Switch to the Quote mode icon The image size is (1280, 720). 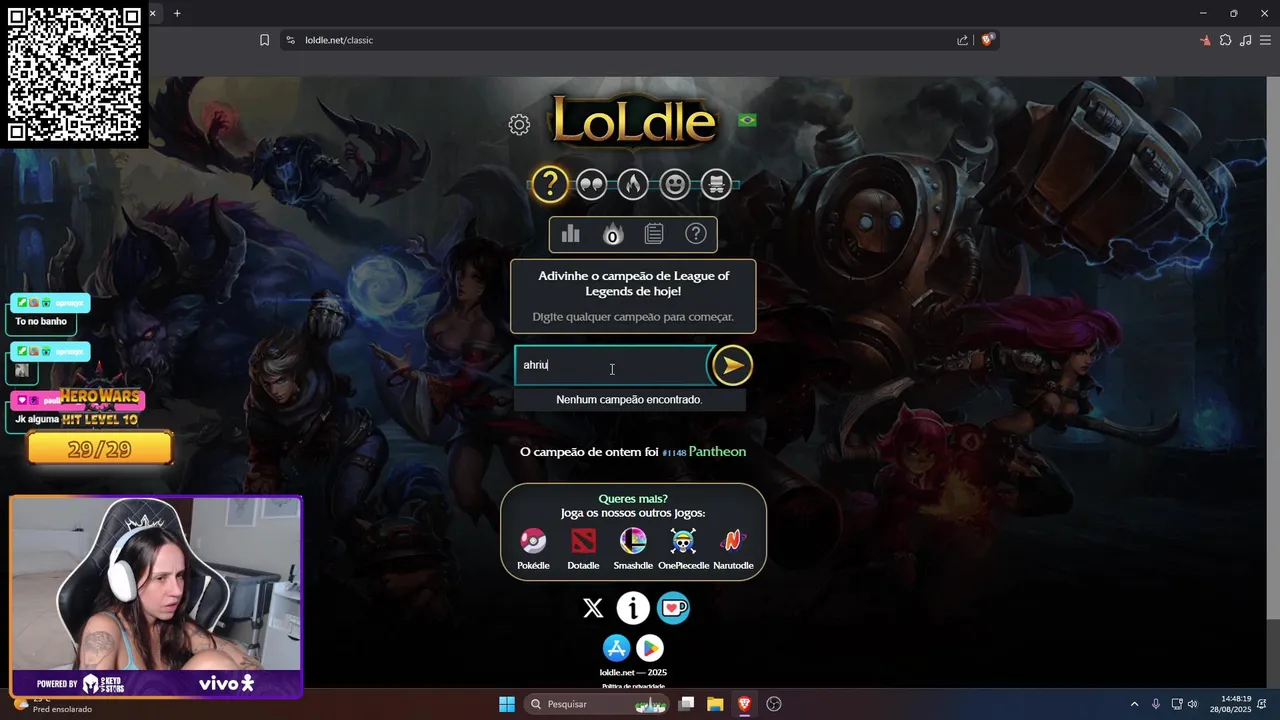pyautogui.click(x=591, y=184)
